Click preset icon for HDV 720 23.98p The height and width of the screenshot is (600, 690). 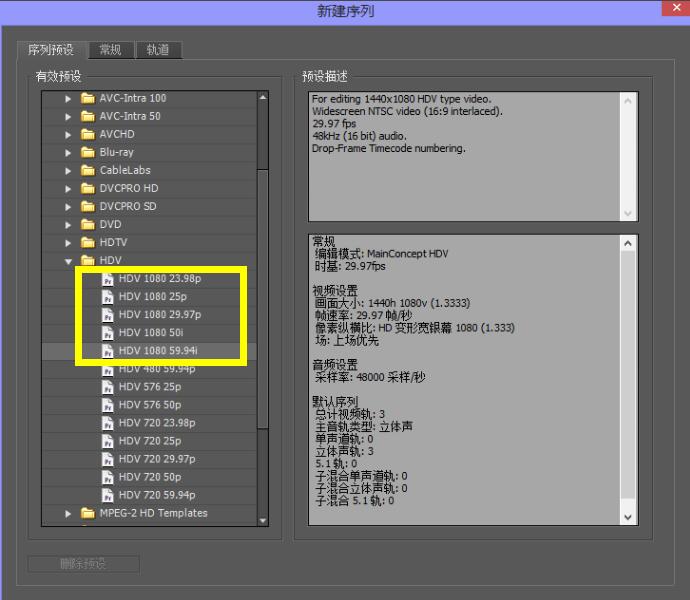(107, 423)
